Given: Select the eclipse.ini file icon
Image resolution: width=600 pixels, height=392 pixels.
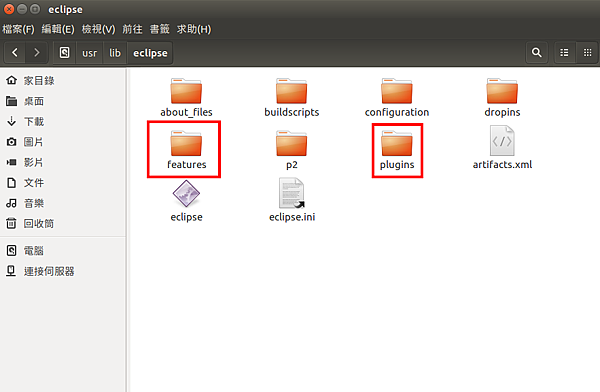Looking at the screenshot, I should point(292,193).
